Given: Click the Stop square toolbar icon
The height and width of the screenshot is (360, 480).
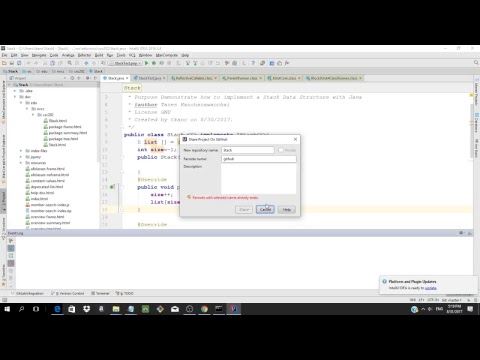Looking at the screenshot, I should pyautogui.click(x=169, y=63).
